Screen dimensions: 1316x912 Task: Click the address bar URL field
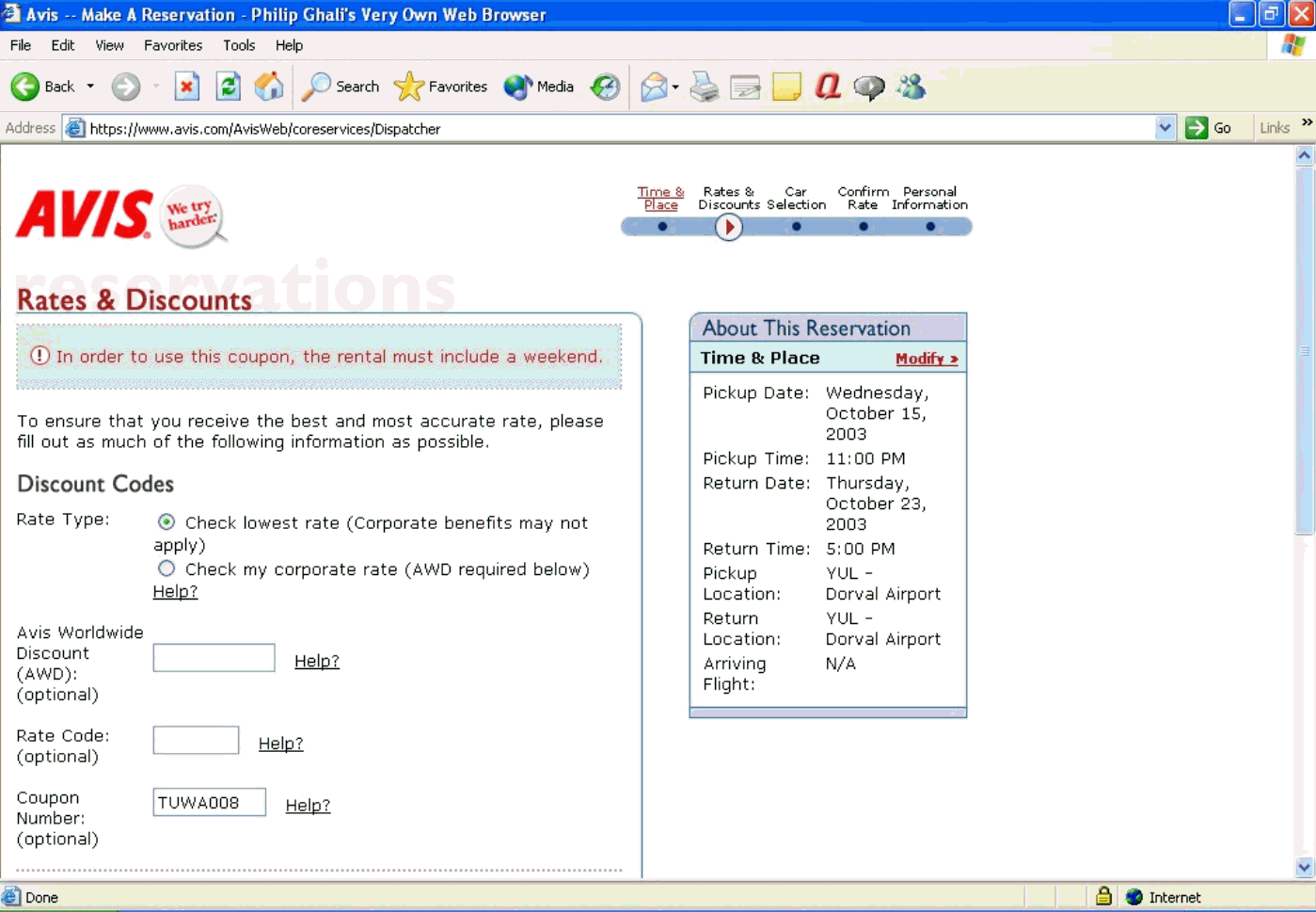pos(621,129)
